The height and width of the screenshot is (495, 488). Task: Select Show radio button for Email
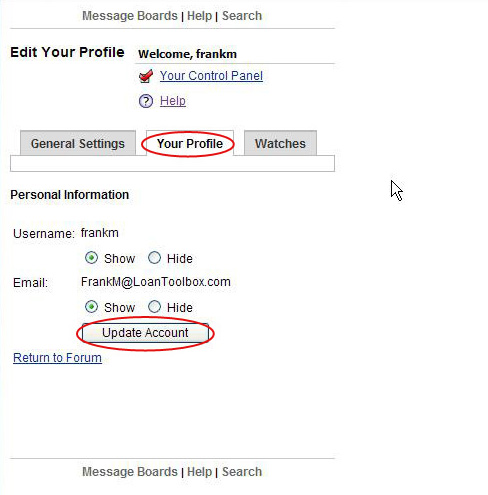[91, 307]
